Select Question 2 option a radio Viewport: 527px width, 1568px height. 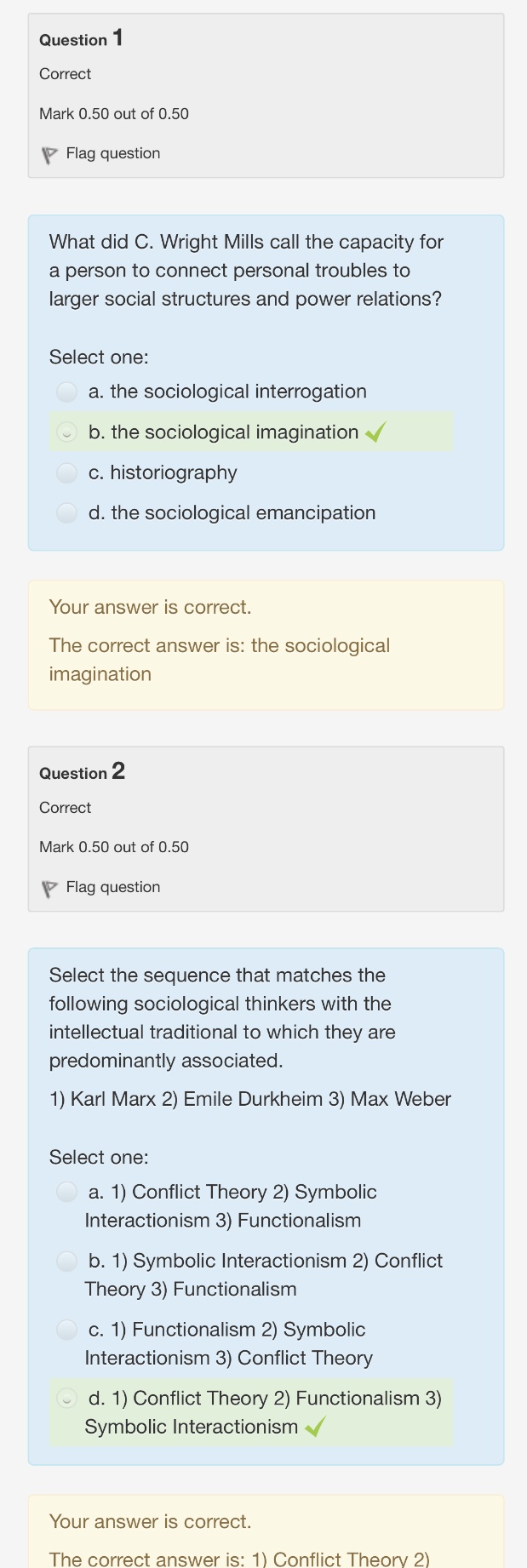click(66, 1192)
